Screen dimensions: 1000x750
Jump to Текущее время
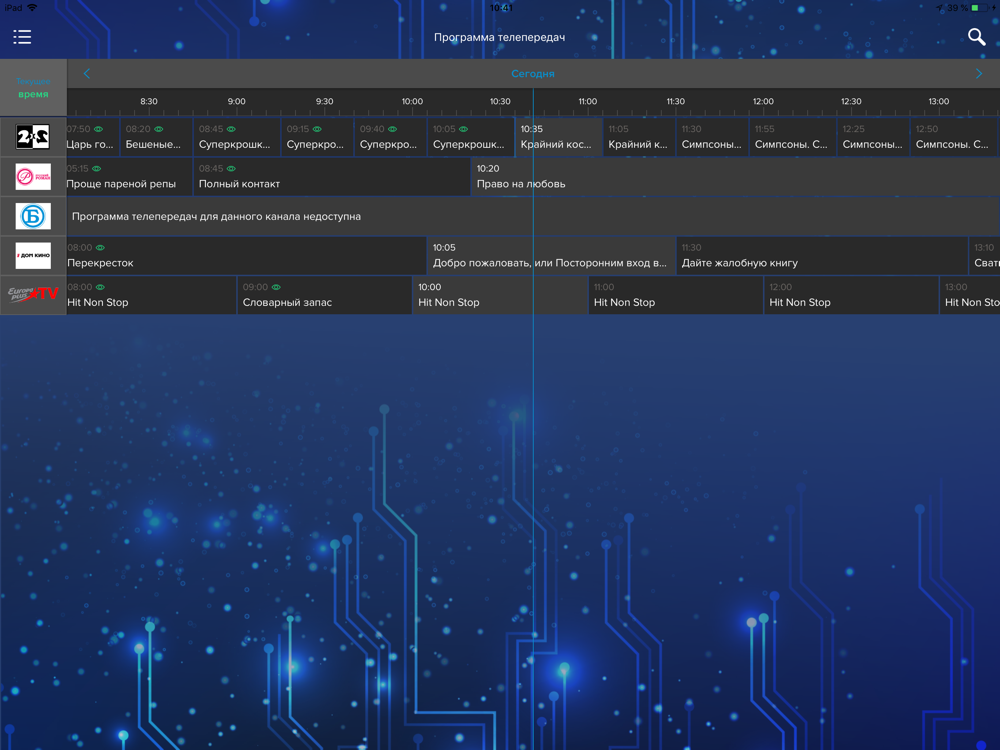pos(33,88)
